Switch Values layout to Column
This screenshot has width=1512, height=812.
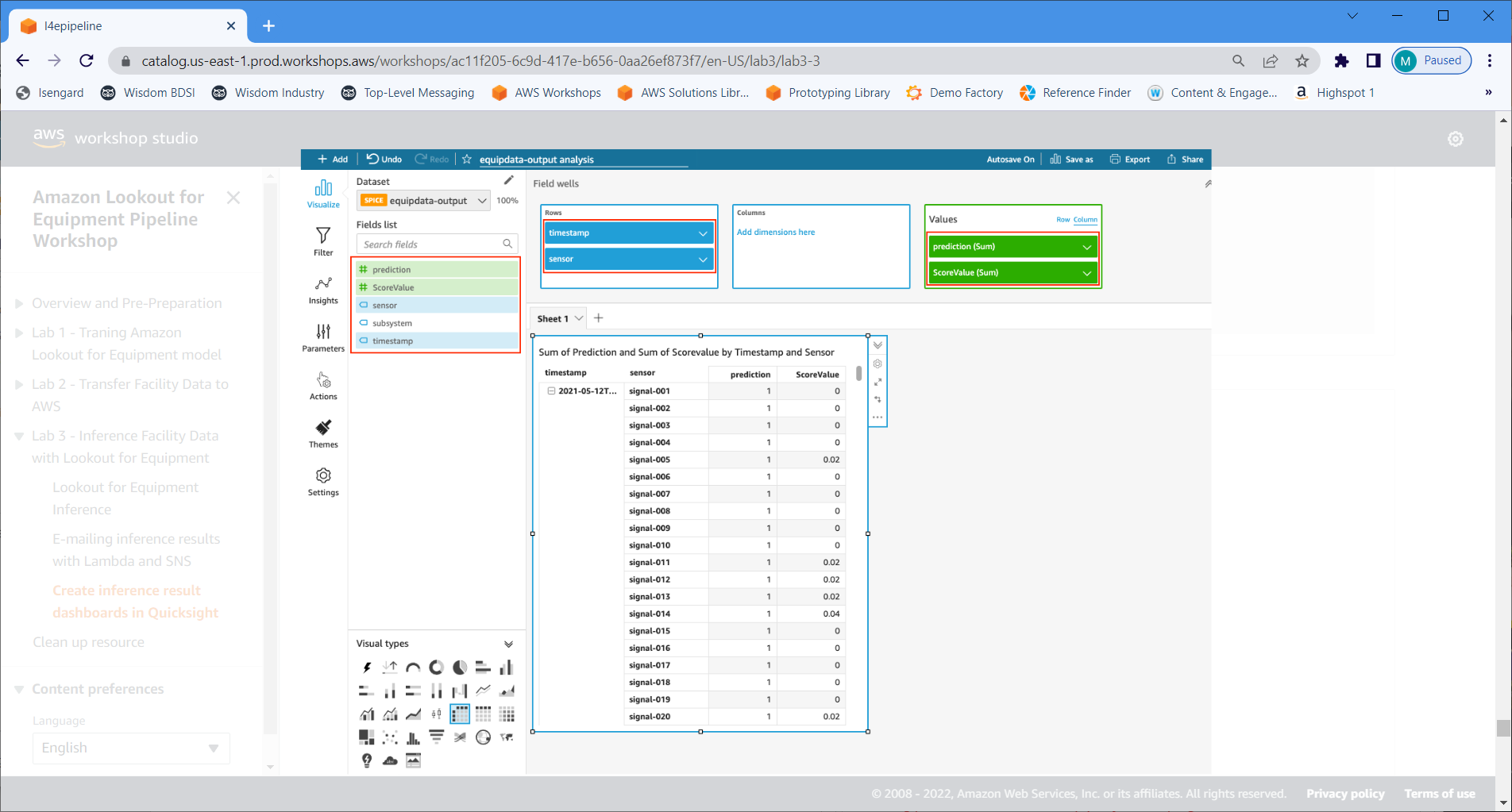click(x=1086, y=220)
